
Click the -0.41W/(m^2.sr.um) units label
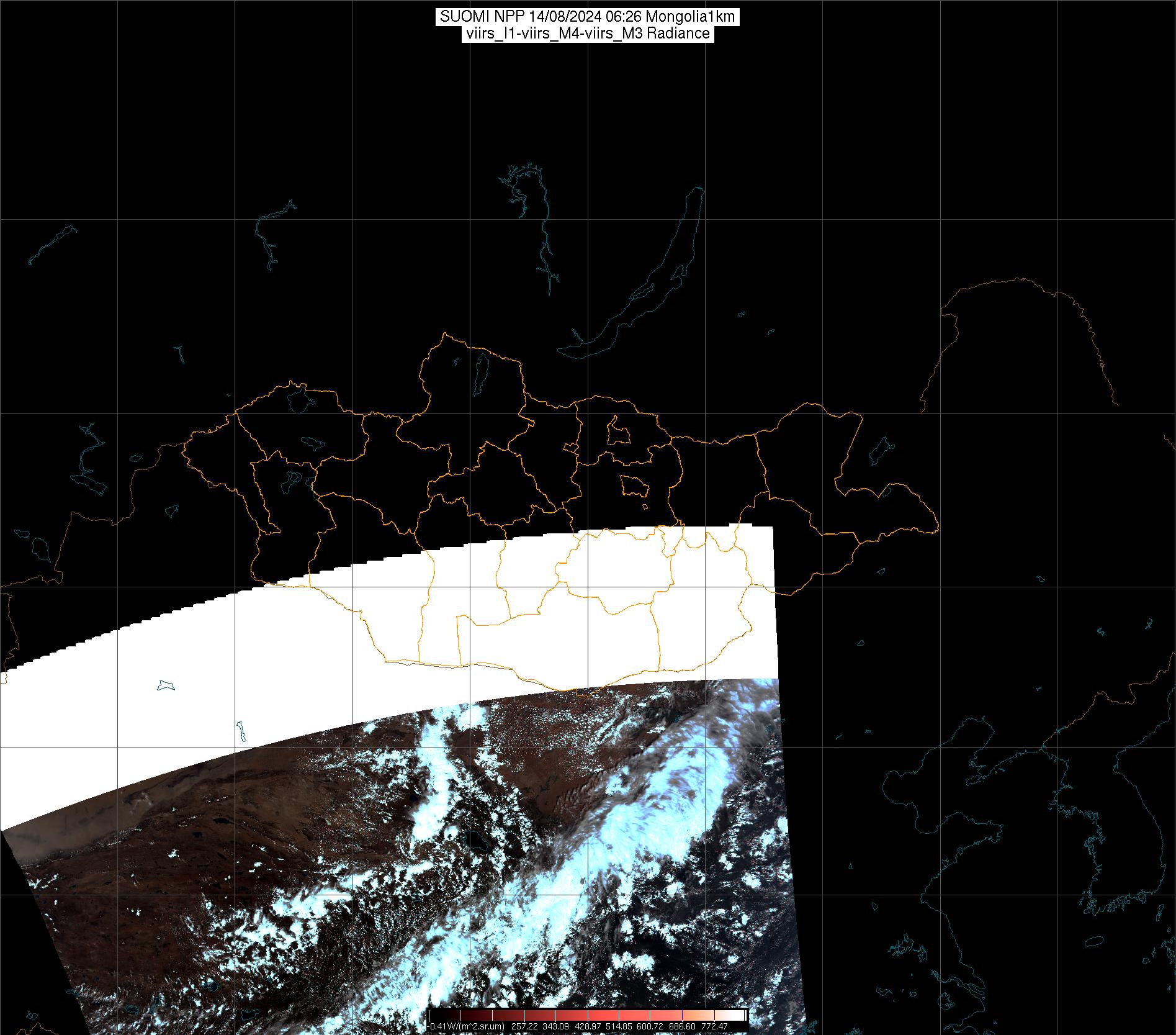(x=467, y=1026)
